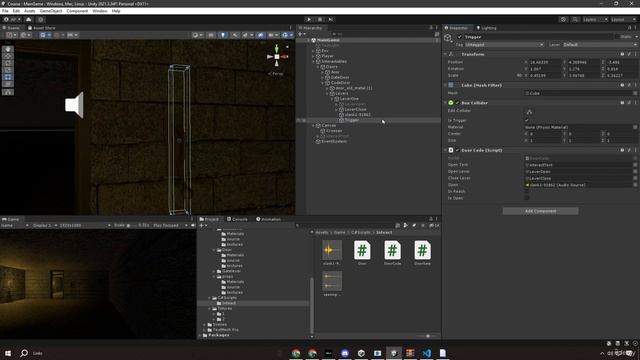Click the Pause button in the top toolbar
This screenshot has width=640, height=360.
320,19
